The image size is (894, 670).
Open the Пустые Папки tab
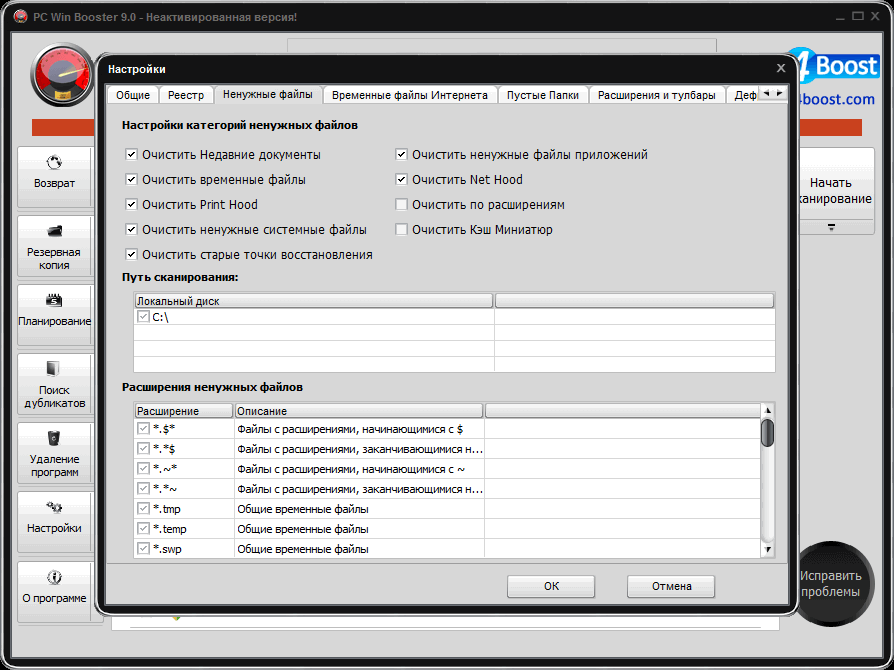click(x=543, y=95)
